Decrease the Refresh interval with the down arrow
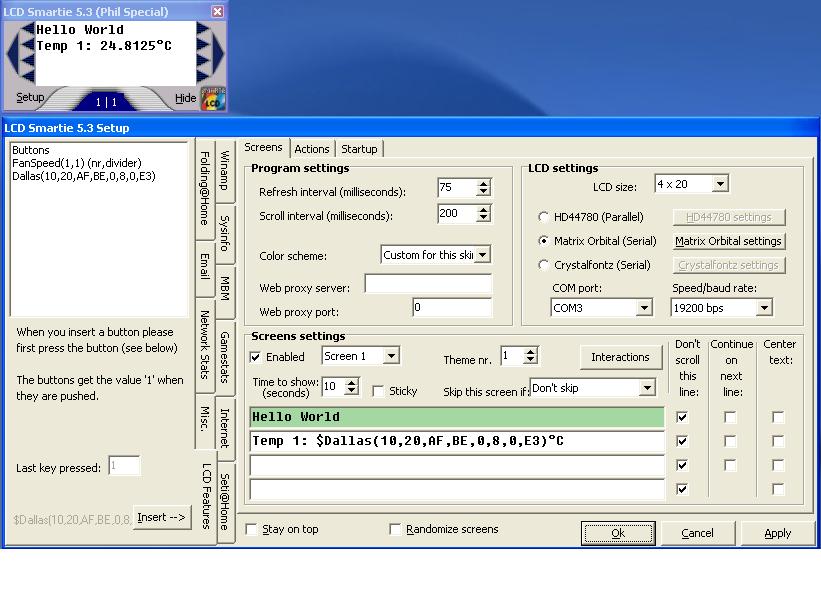Image resolution: width=821 pixels, height=600 pixels. [x=484, y=192]
